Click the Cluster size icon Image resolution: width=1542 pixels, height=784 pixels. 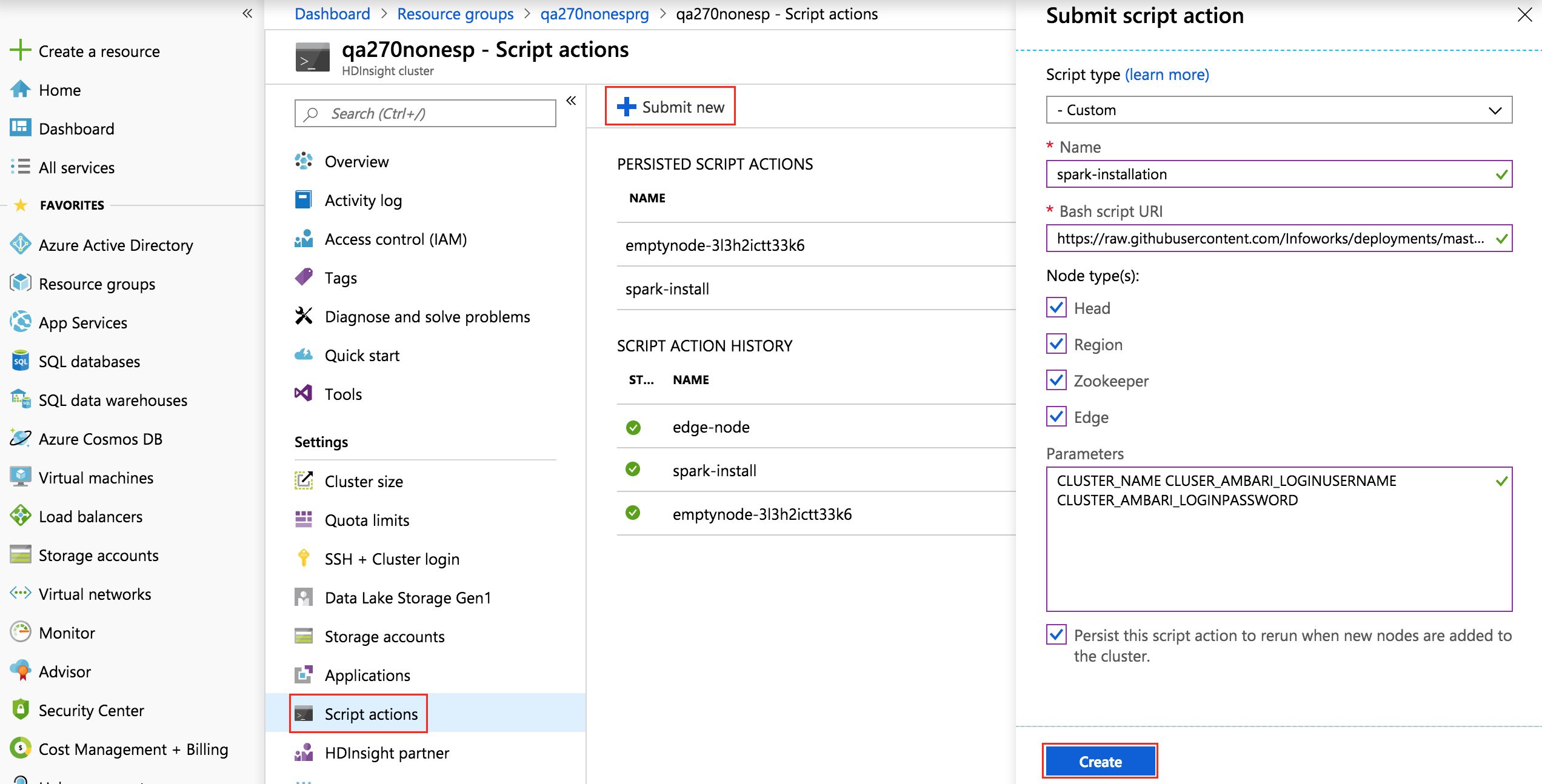coord(304,481)
